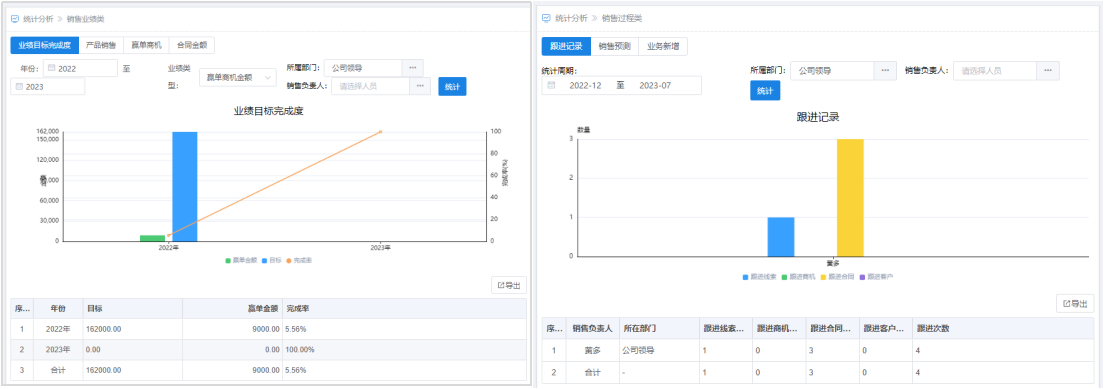
Task: Click the end date 2023-07 in 统计周期
Action: click(655, 85)
